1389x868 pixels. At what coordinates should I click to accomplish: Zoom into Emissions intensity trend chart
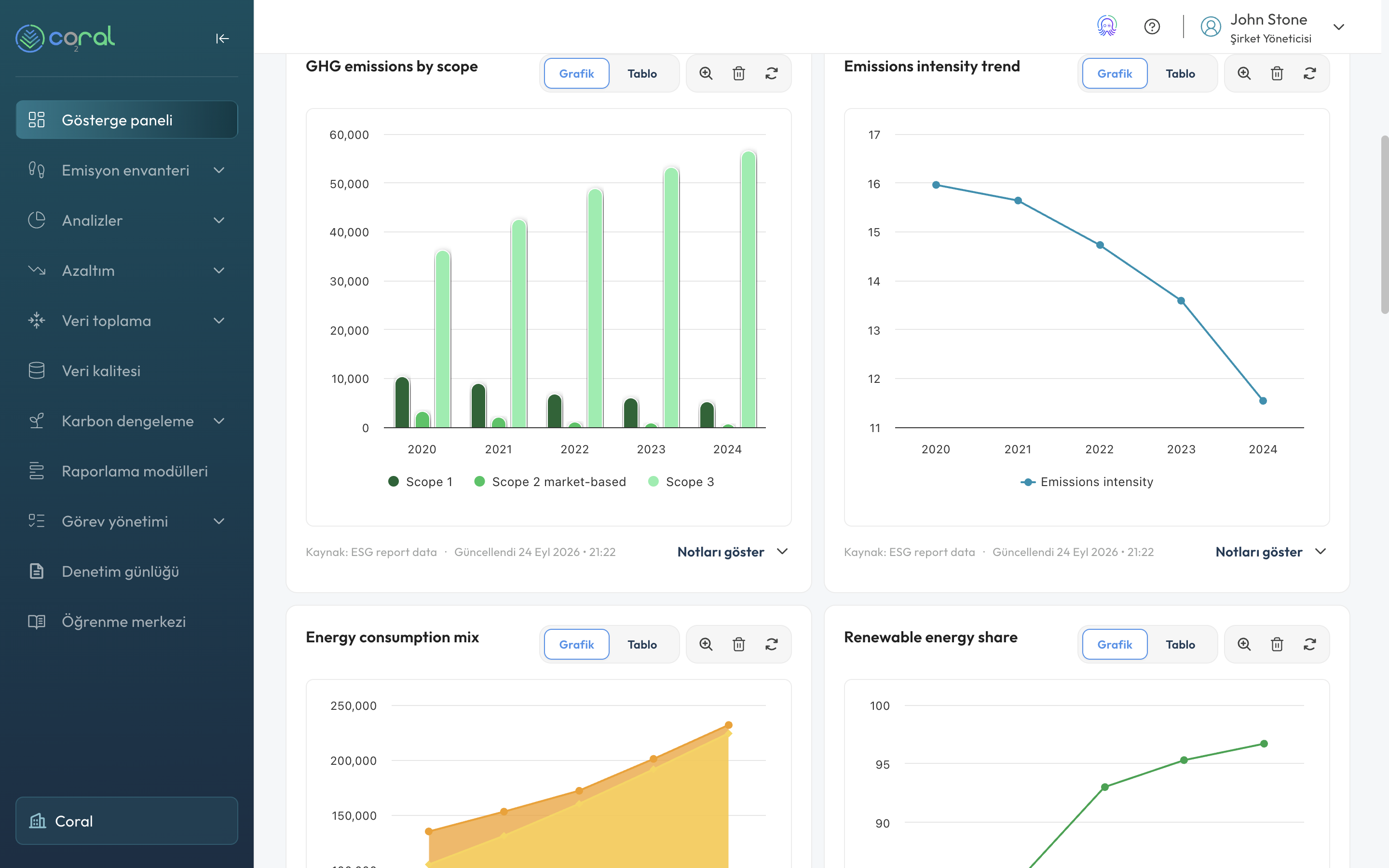pyautogui.click(x=1244, y=73)
